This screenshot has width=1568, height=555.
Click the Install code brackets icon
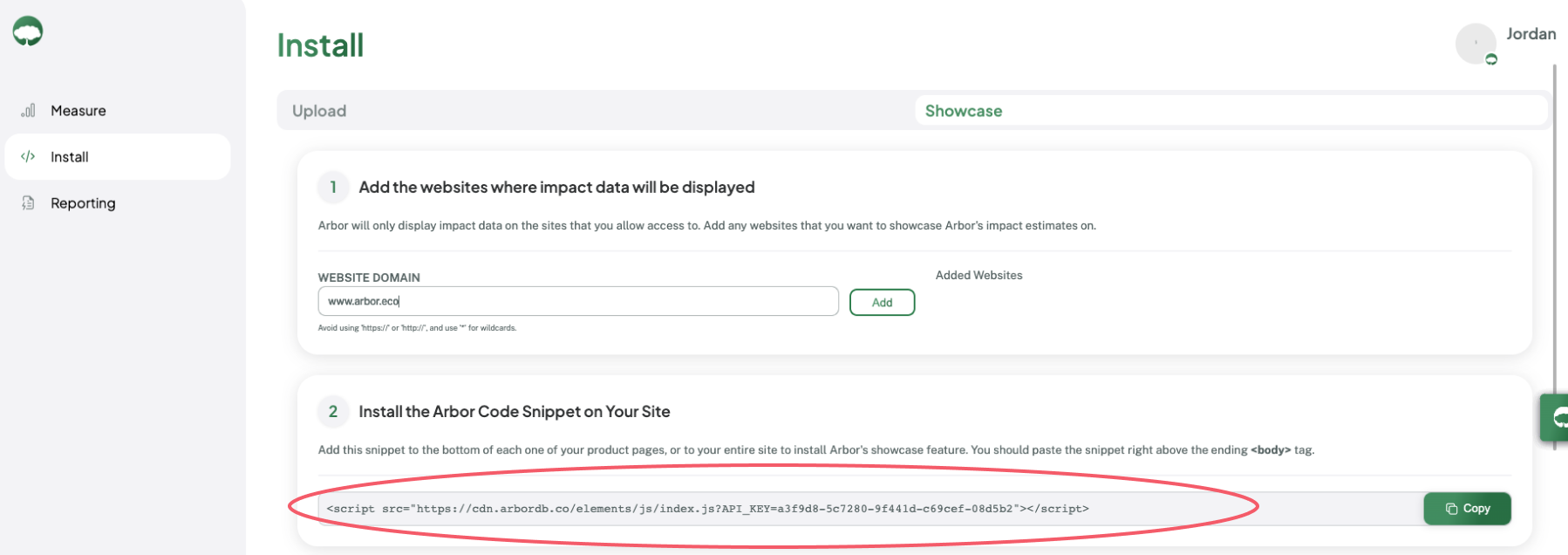(28, 157)
